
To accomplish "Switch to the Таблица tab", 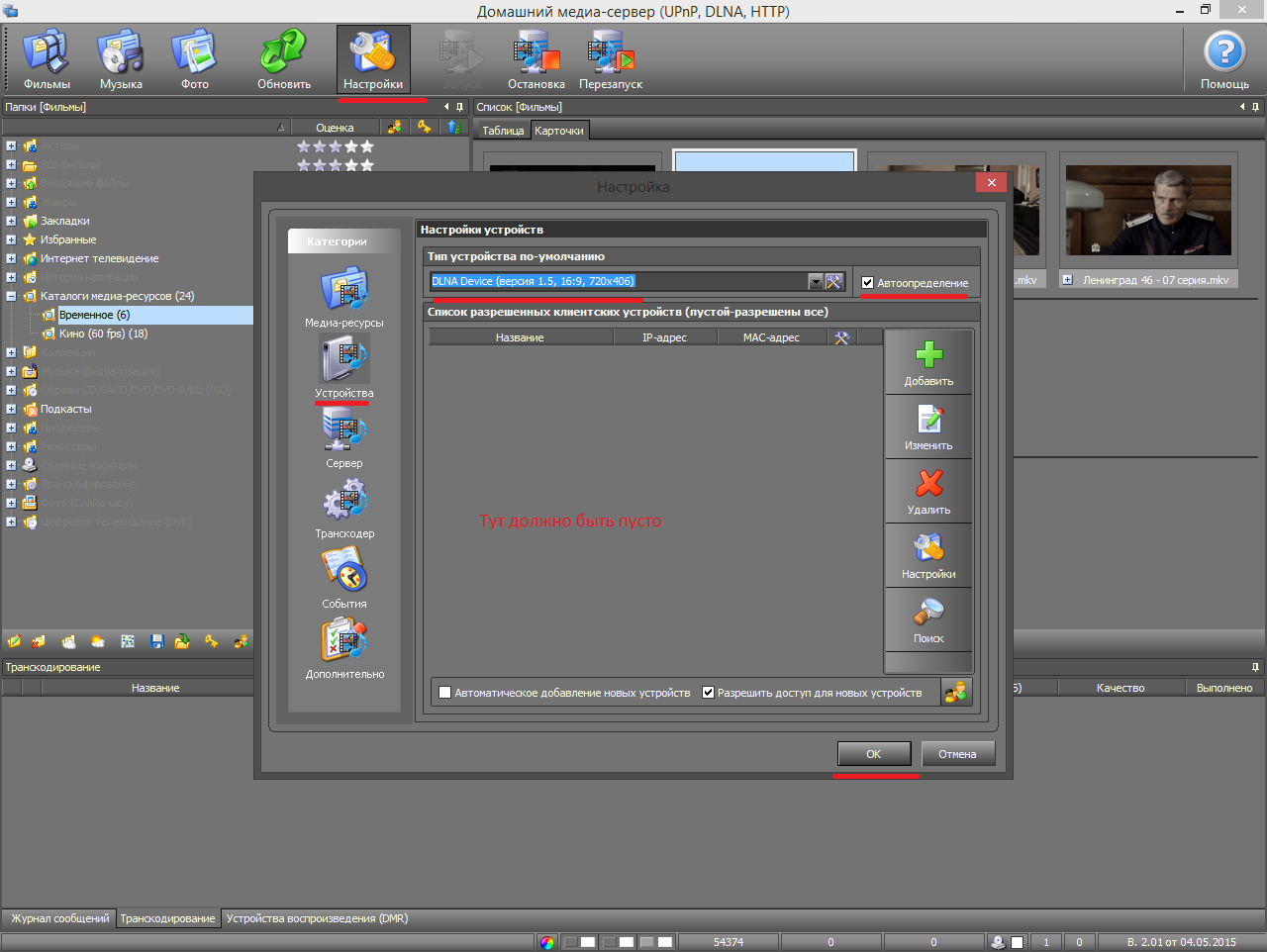I will [503, 131].
